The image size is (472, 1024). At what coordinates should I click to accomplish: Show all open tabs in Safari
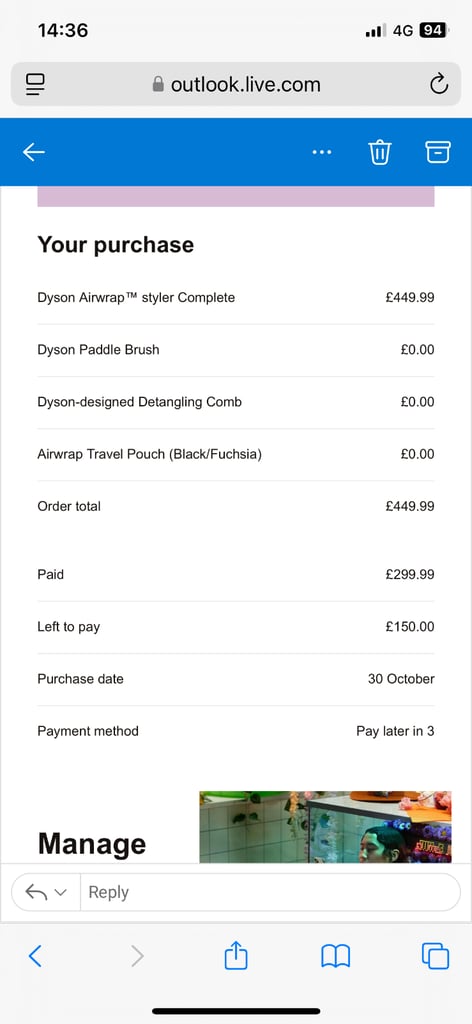coord(435,957)
